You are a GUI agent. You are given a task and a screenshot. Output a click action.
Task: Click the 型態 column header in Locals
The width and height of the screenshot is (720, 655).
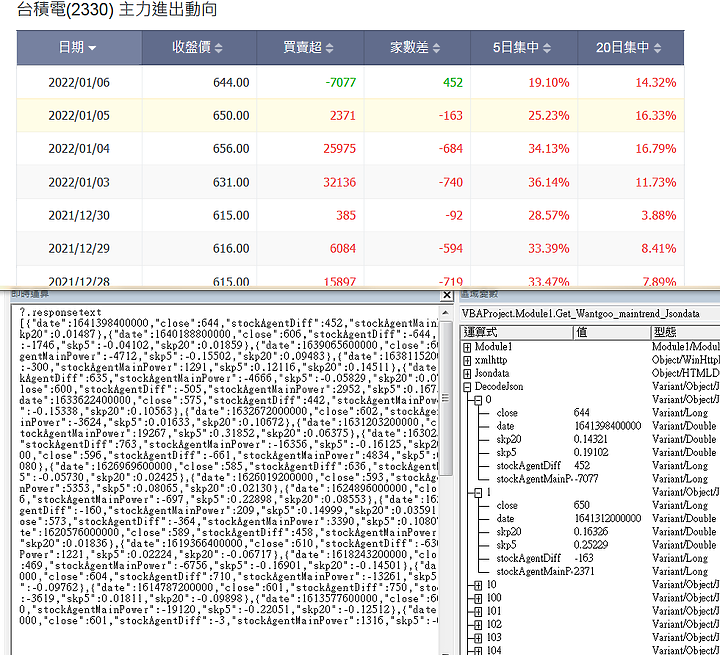[x=685, y=332]
